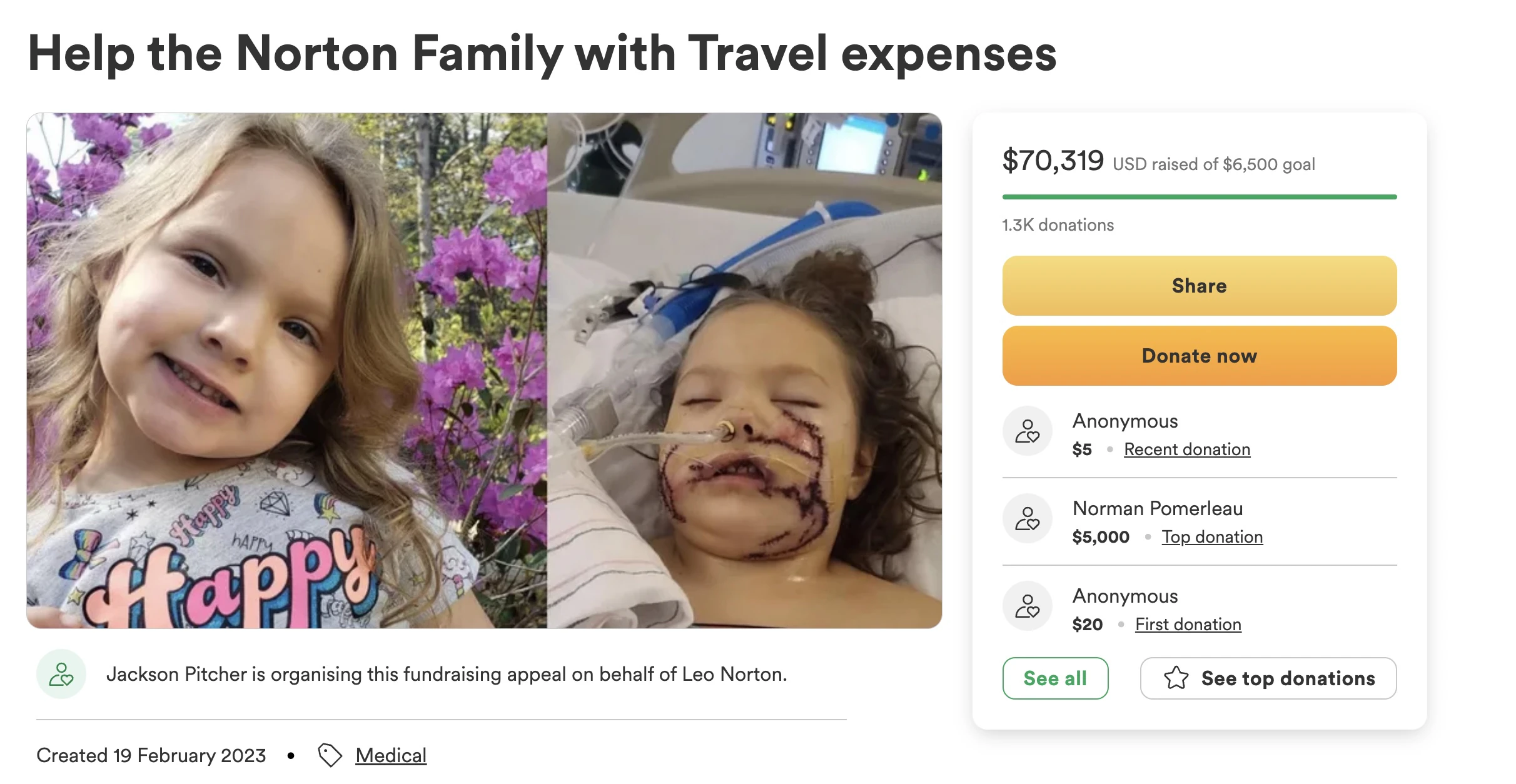Viewport: 1516px width, 784px height.
Task: Select the Norman Pomerleau donor name
Action: (1157, 508)
